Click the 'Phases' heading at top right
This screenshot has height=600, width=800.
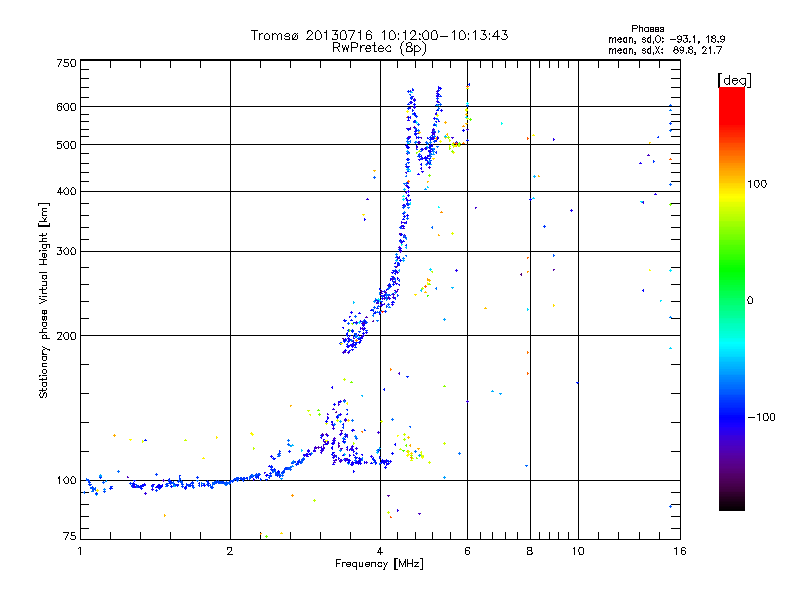[x=647, y=29]
